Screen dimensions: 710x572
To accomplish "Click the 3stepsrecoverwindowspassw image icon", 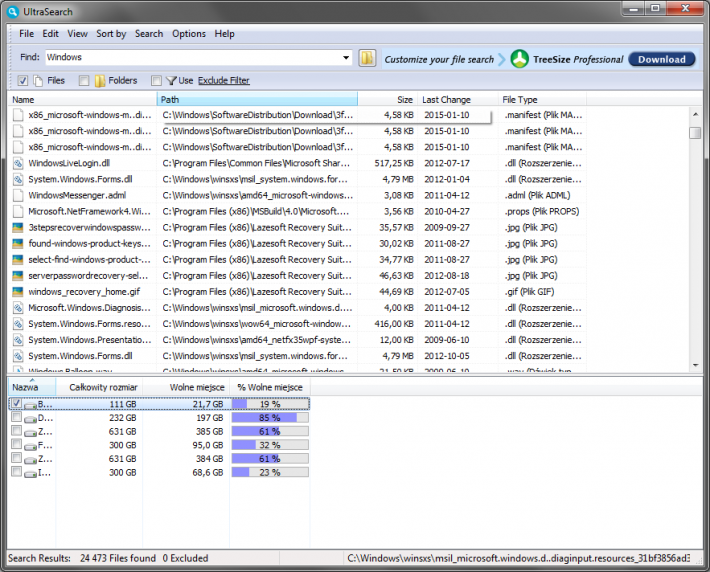I will click(x=18, y=228).
